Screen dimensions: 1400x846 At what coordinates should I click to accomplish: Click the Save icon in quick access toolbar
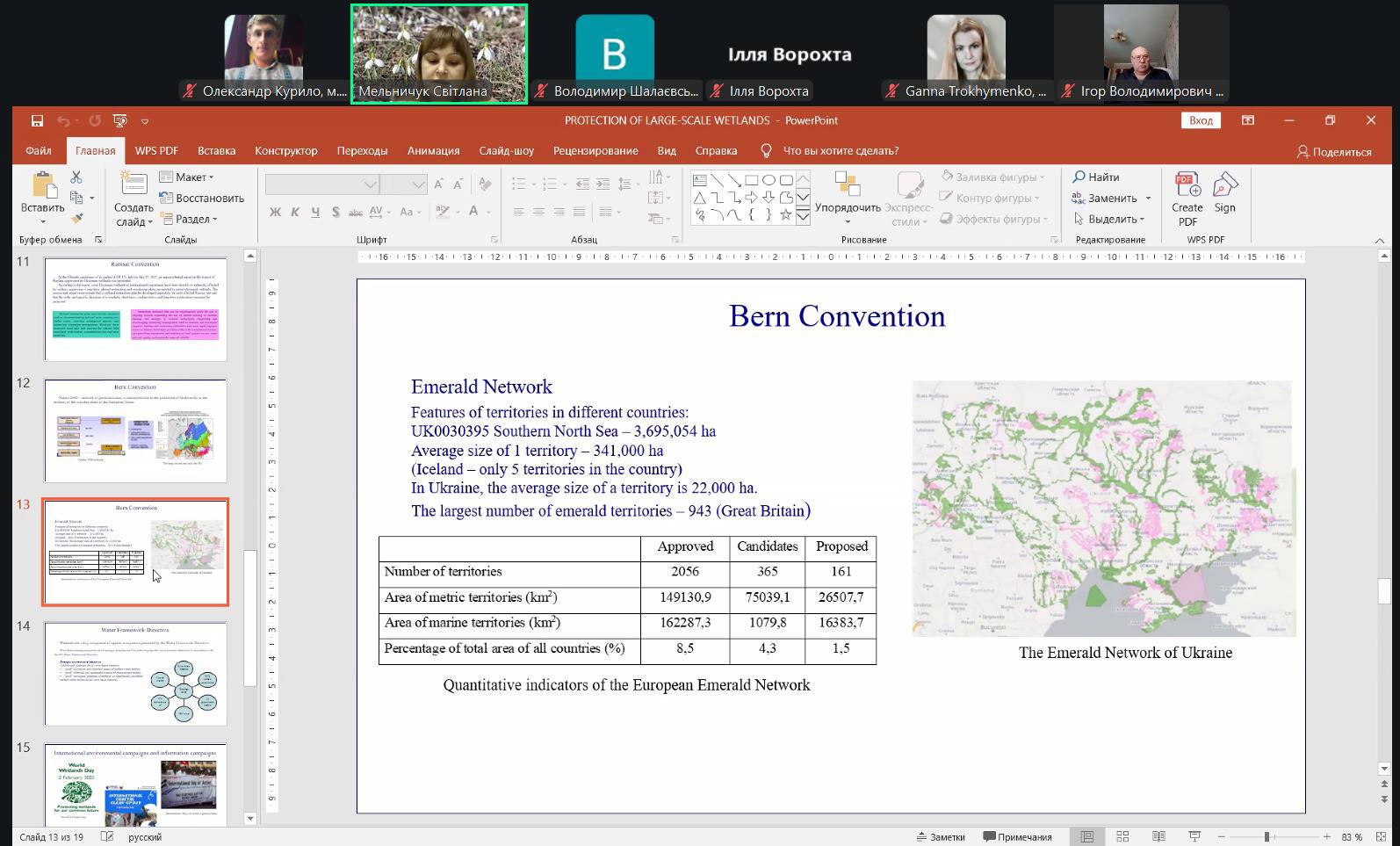37,120
